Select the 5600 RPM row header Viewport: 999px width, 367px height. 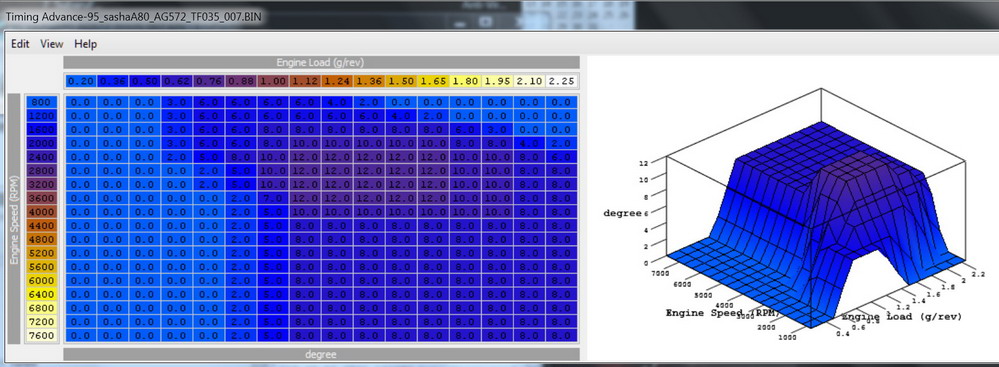pyautogui.click(x=41, y=267)
